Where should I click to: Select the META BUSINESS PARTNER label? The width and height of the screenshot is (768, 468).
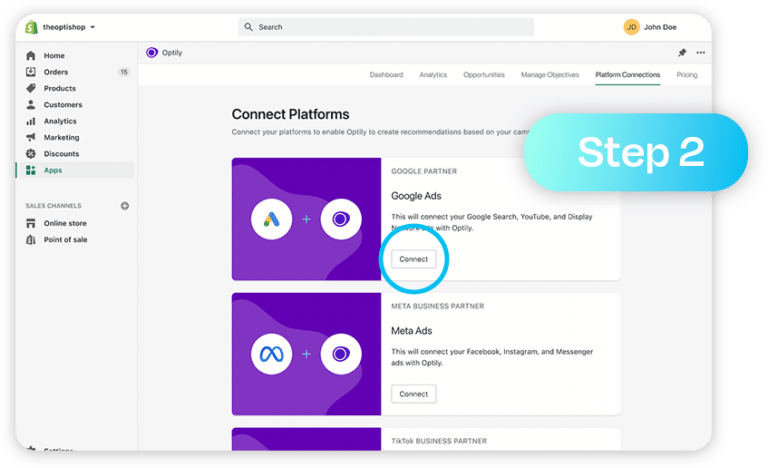(x=437, y=306)
